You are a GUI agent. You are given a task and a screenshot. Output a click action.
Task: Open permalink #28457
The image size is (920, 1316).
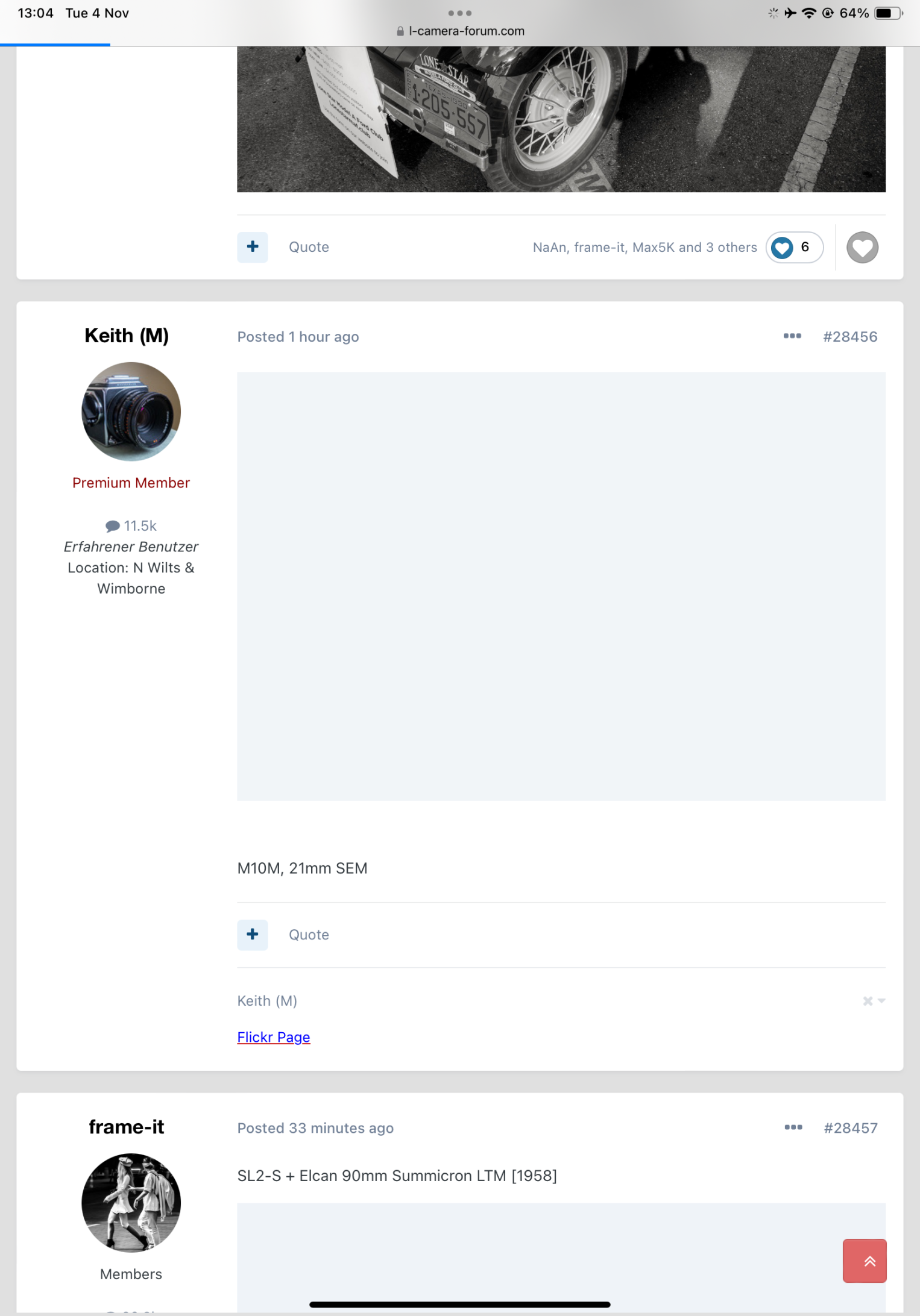tap(850, 1128)
